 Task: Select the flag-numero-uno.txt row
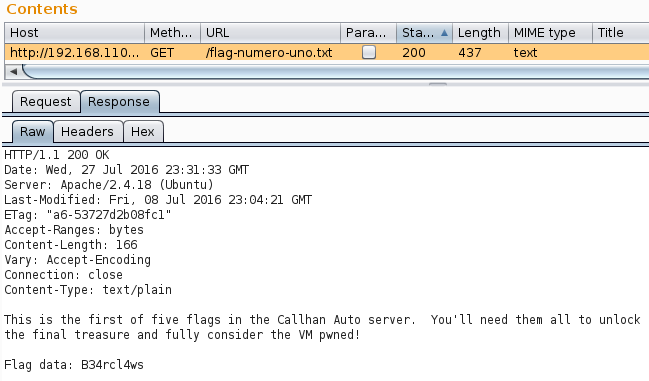tap(327, 53)
